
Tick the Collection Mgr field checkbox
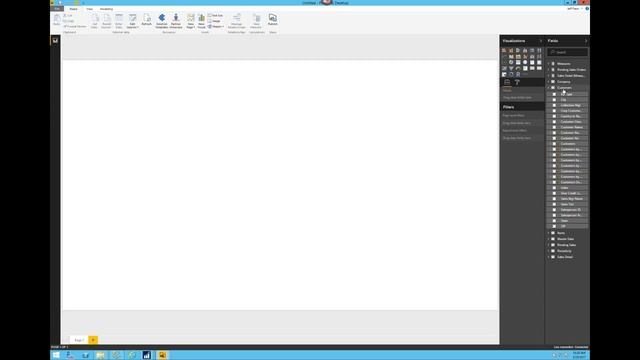point(554,105)
